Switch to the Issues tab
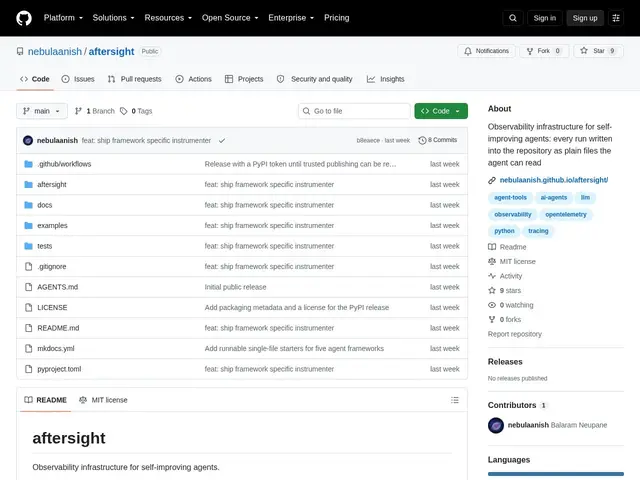 [78, 79]
